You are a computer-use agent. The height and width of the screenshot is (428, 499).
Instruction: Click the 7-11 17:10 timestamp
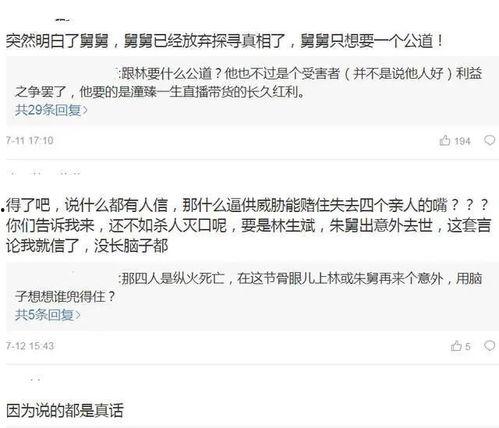(x=30, y=140)
